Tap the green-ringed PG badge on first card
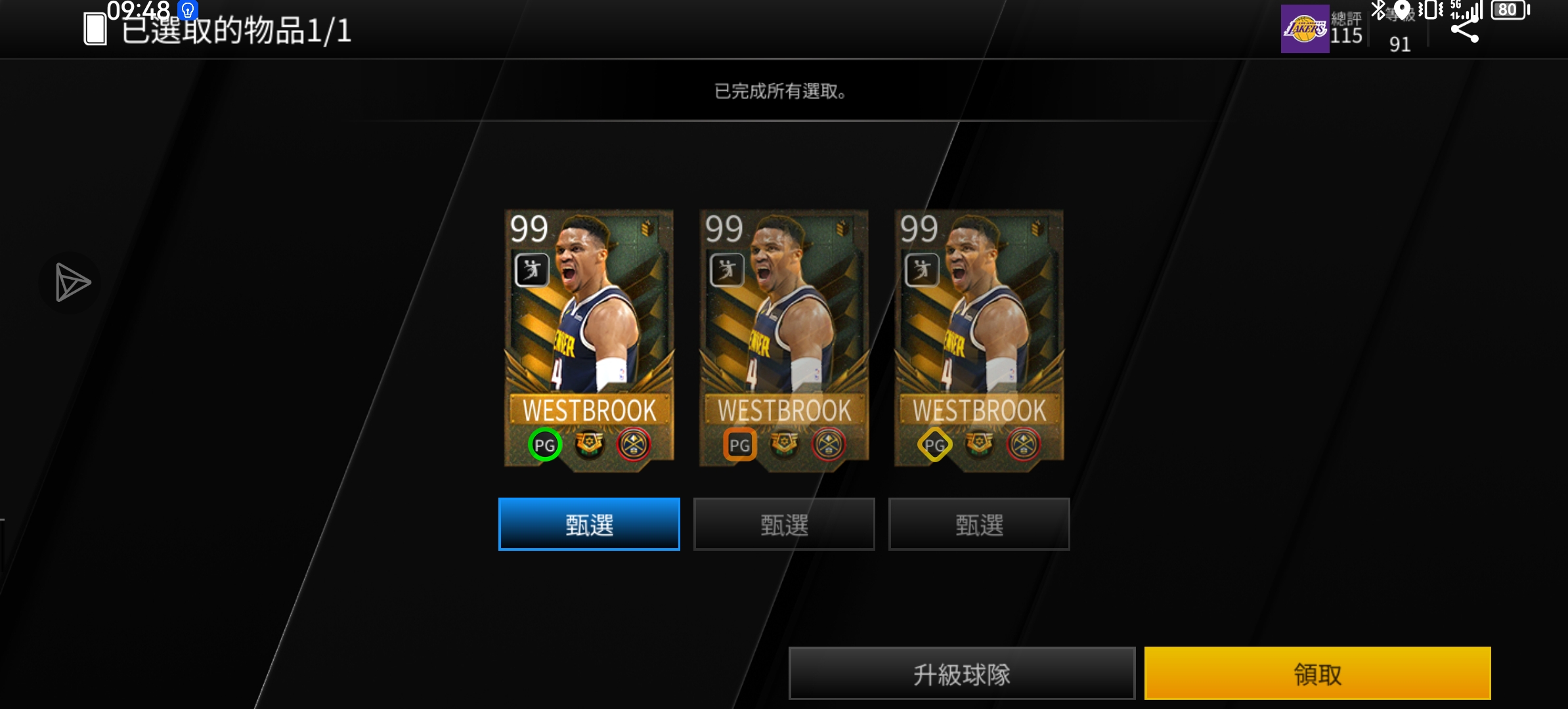The width and height of the screenshot is (1568, 709). [x=545, y=445]
